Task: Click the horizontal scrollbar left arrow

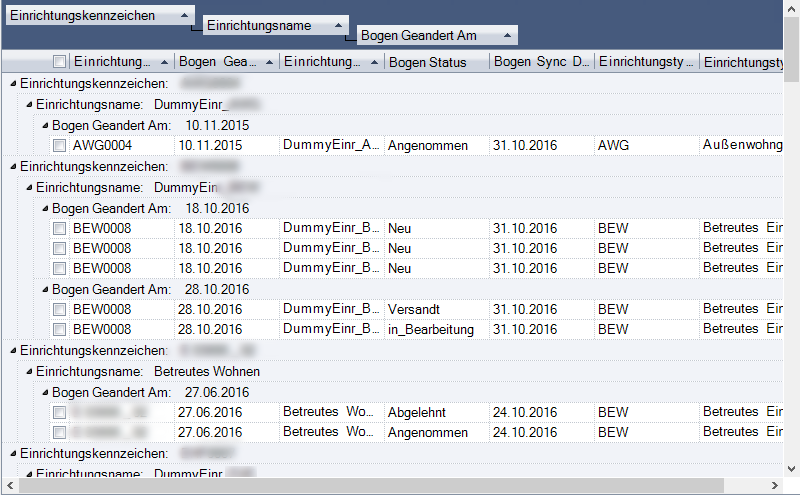Action: [x=9, y=486]
